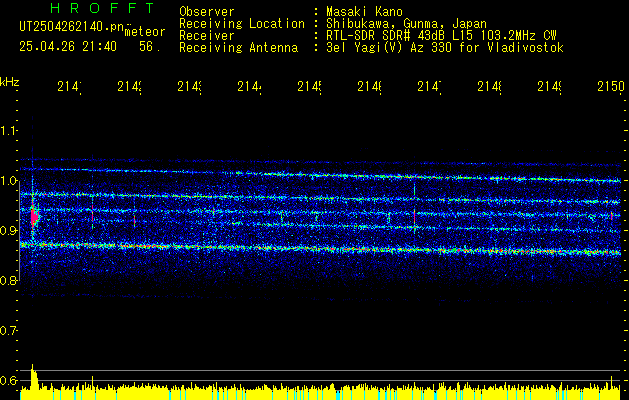
Task: Click the 2145 time axis label
Action: (309, 86)
